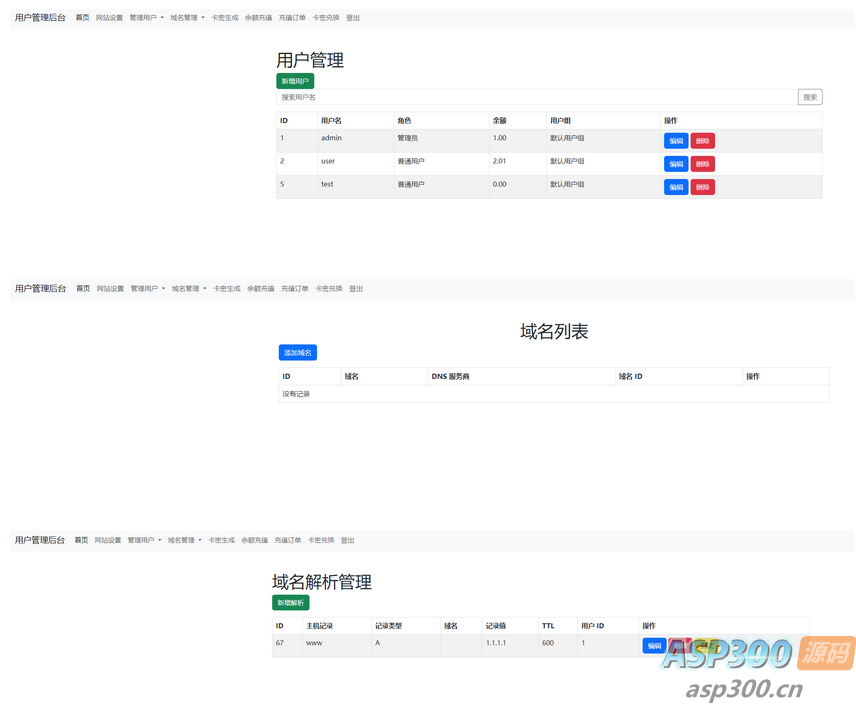This screenshot has height=711, width=856.
Task: Delete the admin user row
Action: pos(702,141)
